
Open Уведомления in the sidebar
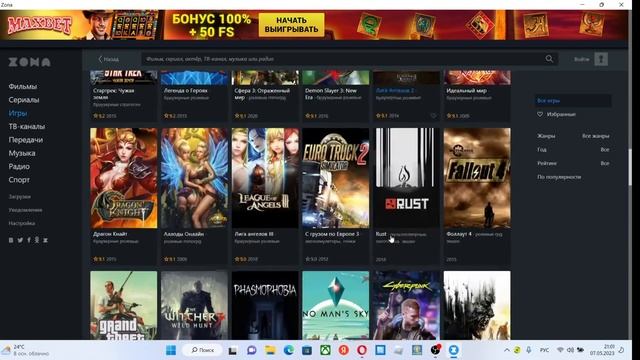point(25,210)
